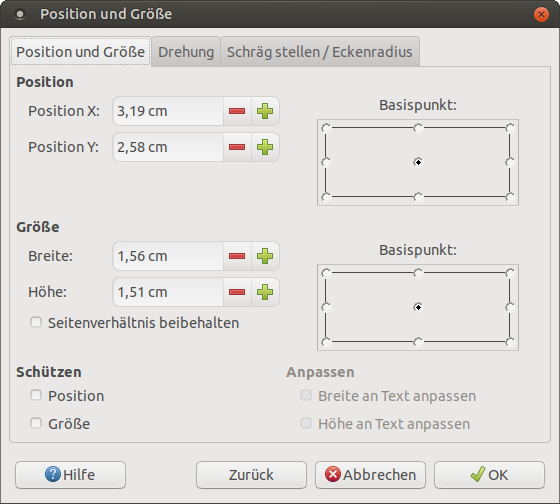The width and height of the screenshot is (560, 504).
Task: Click the Abbrechen button
Action: [x=370, y=475]
